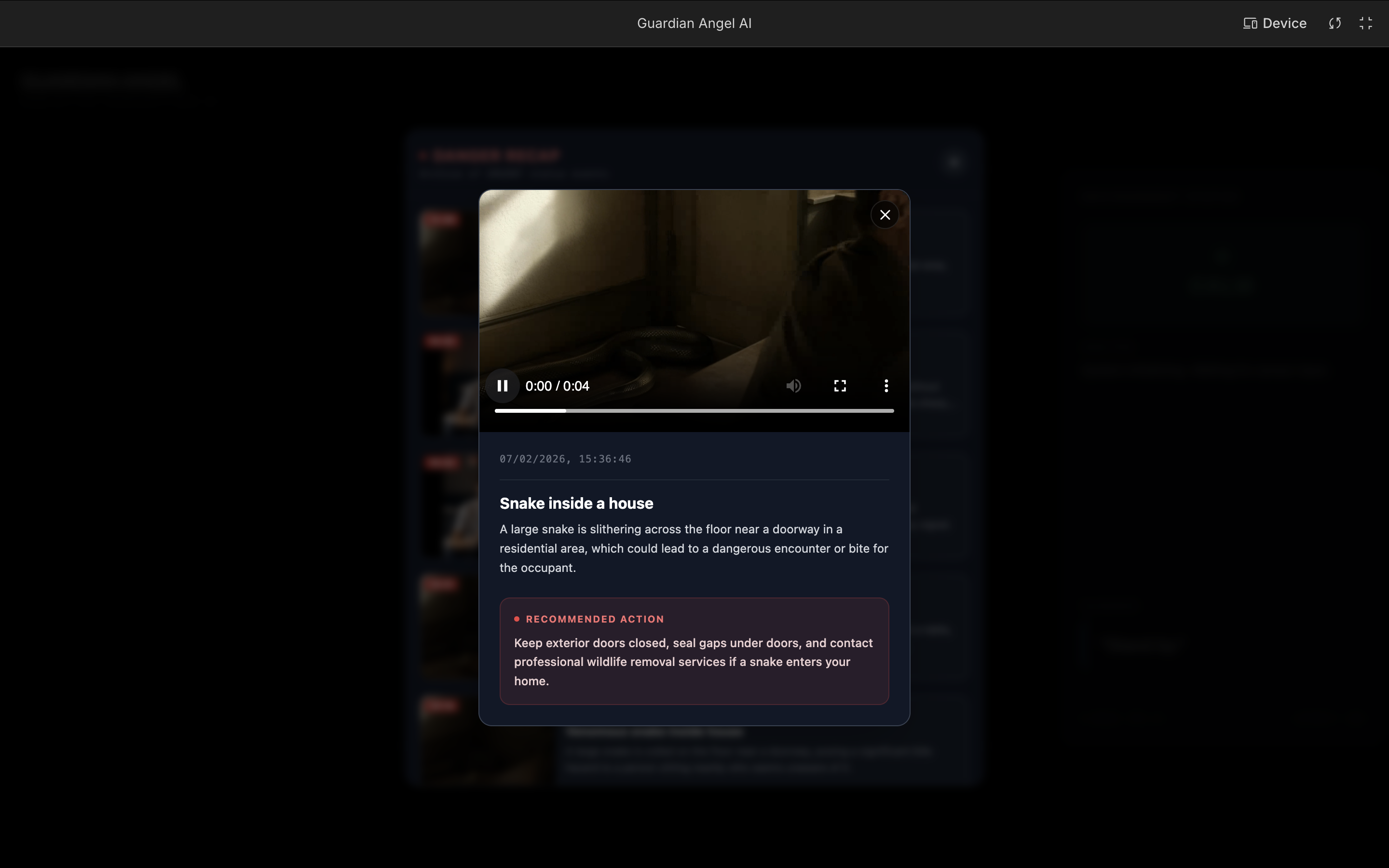Image resolution: width=1389 pixels, height=868 pixels.
Task: Mute the video with the speaker icon
Action: [x=793, y=386]
